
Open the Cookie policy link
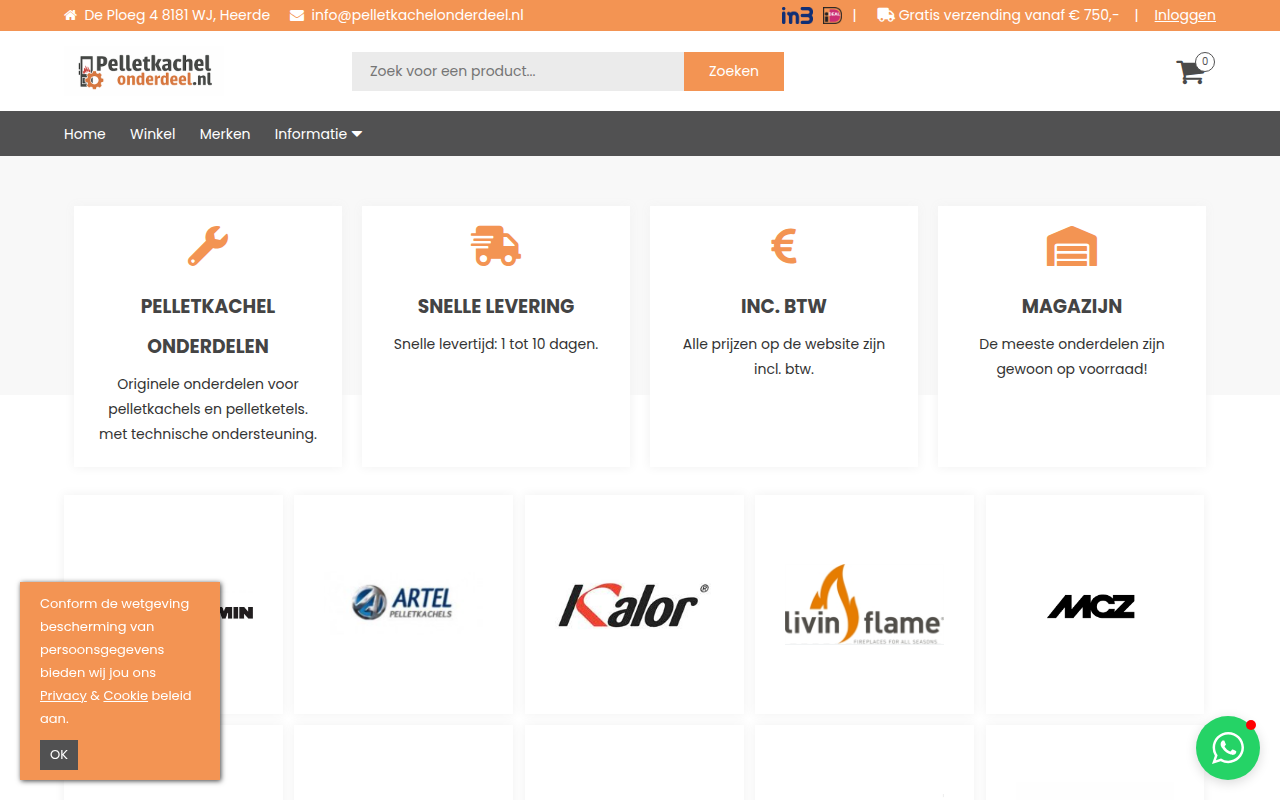pyautogui.click(x=126, y=696)
